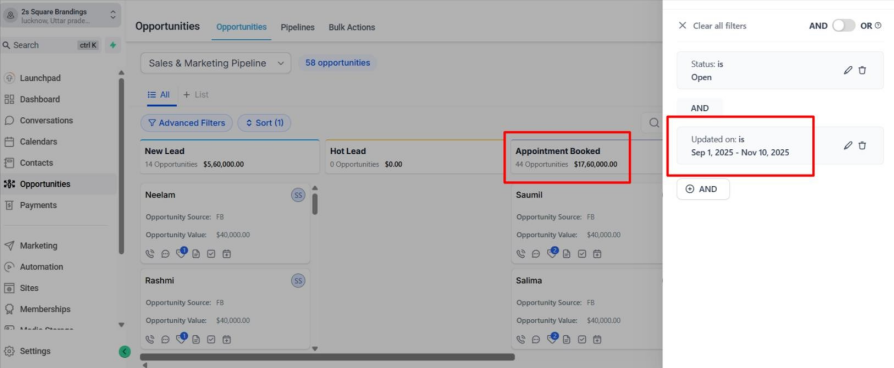Click the sidebar Search field
Screen dimensions: 894x368
click(51, 45)
